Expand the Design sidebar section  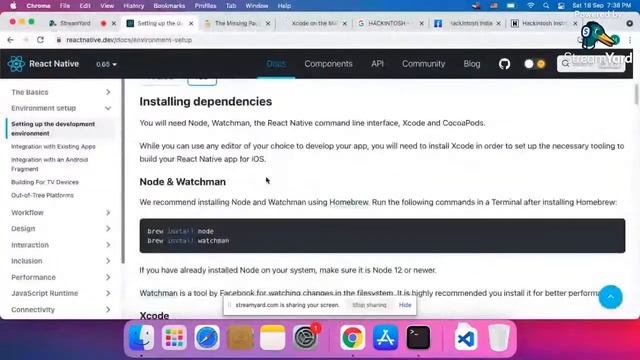pyautogui.click(x=61, y=229)
